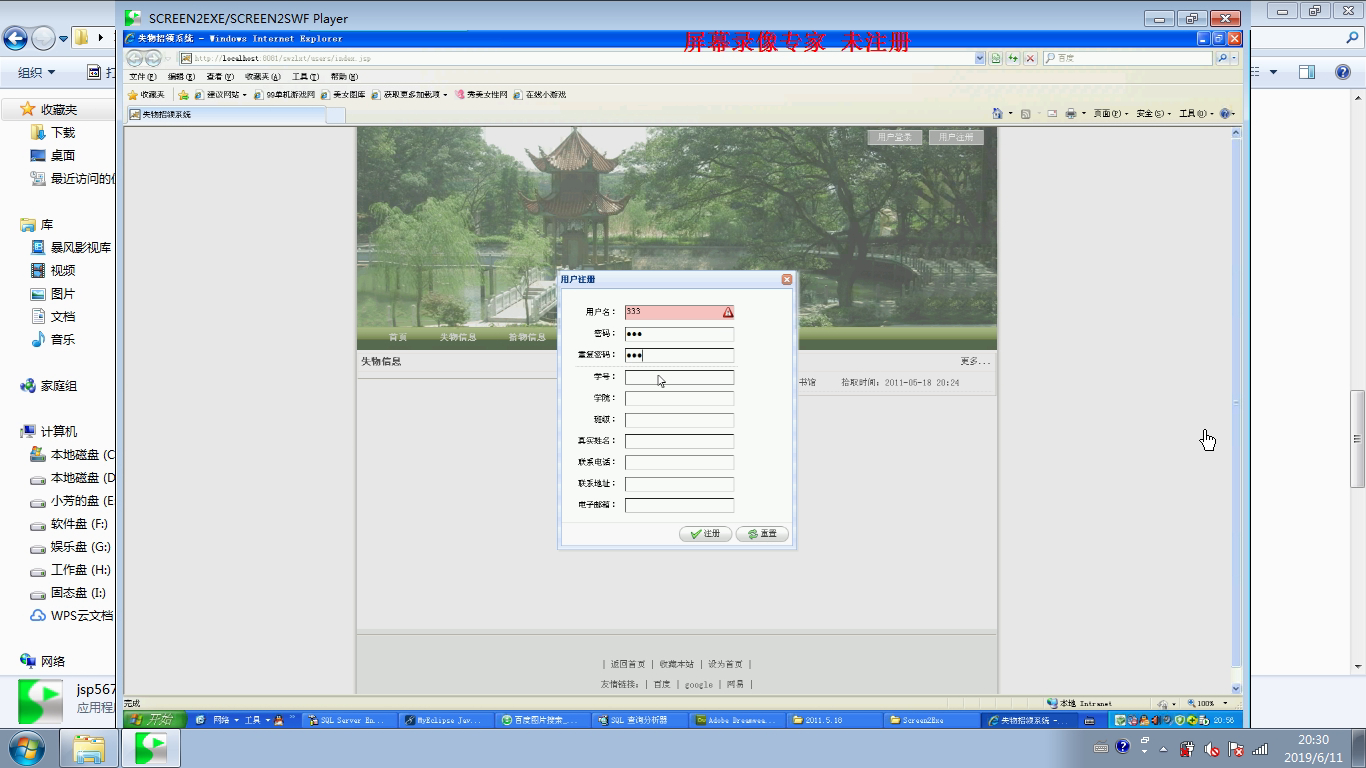Open the 工具(O) command bar dropdown

[x=1197, y=114]
